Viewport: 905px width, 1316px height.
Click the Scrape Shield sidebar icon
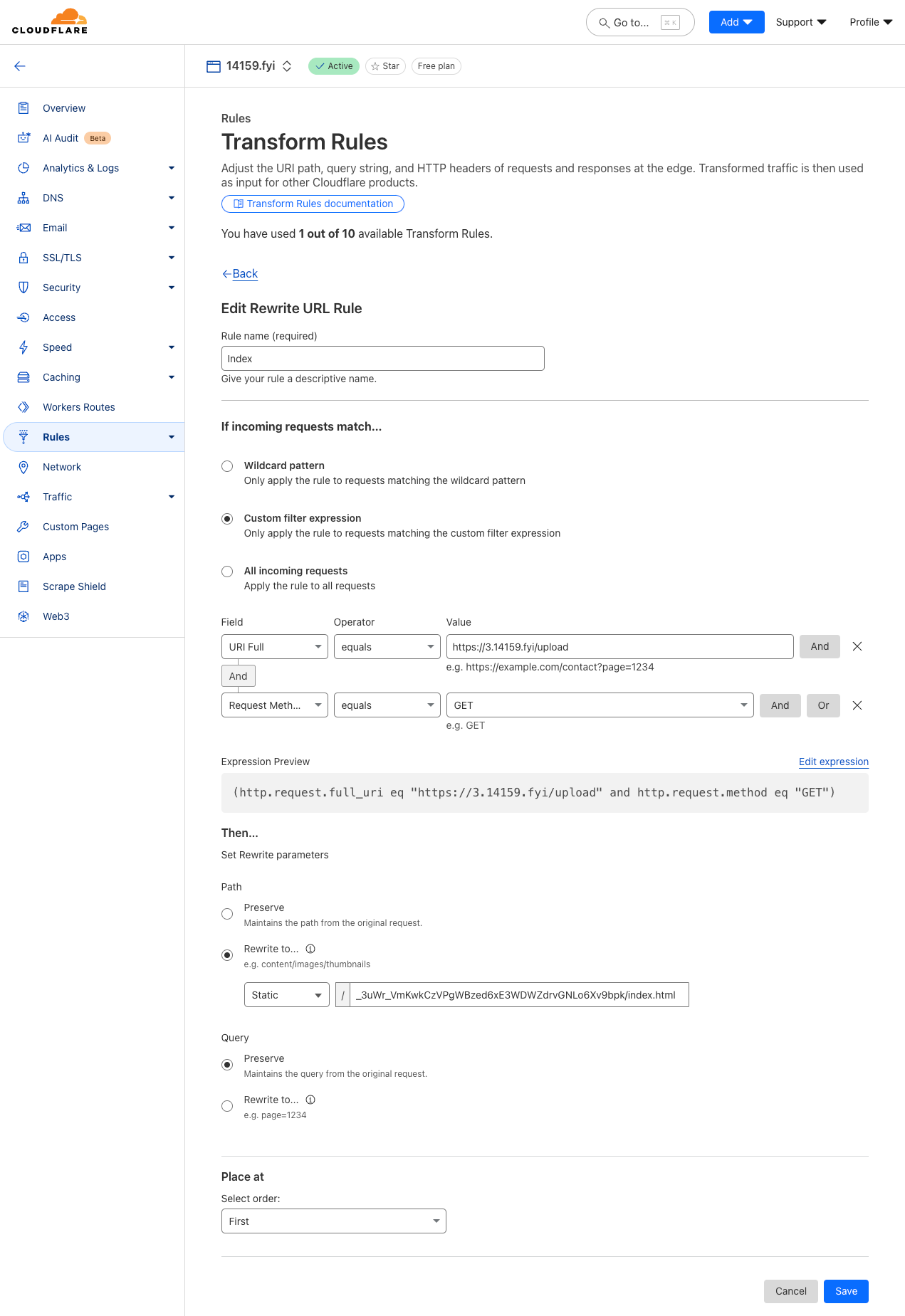tap(23, 586)
